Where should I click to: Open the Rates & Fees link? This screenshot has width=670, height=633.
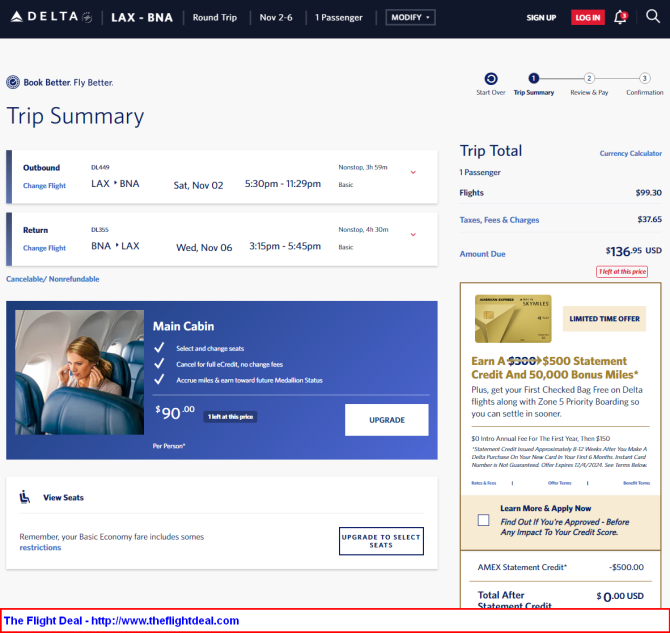click(x=483, y=483)
